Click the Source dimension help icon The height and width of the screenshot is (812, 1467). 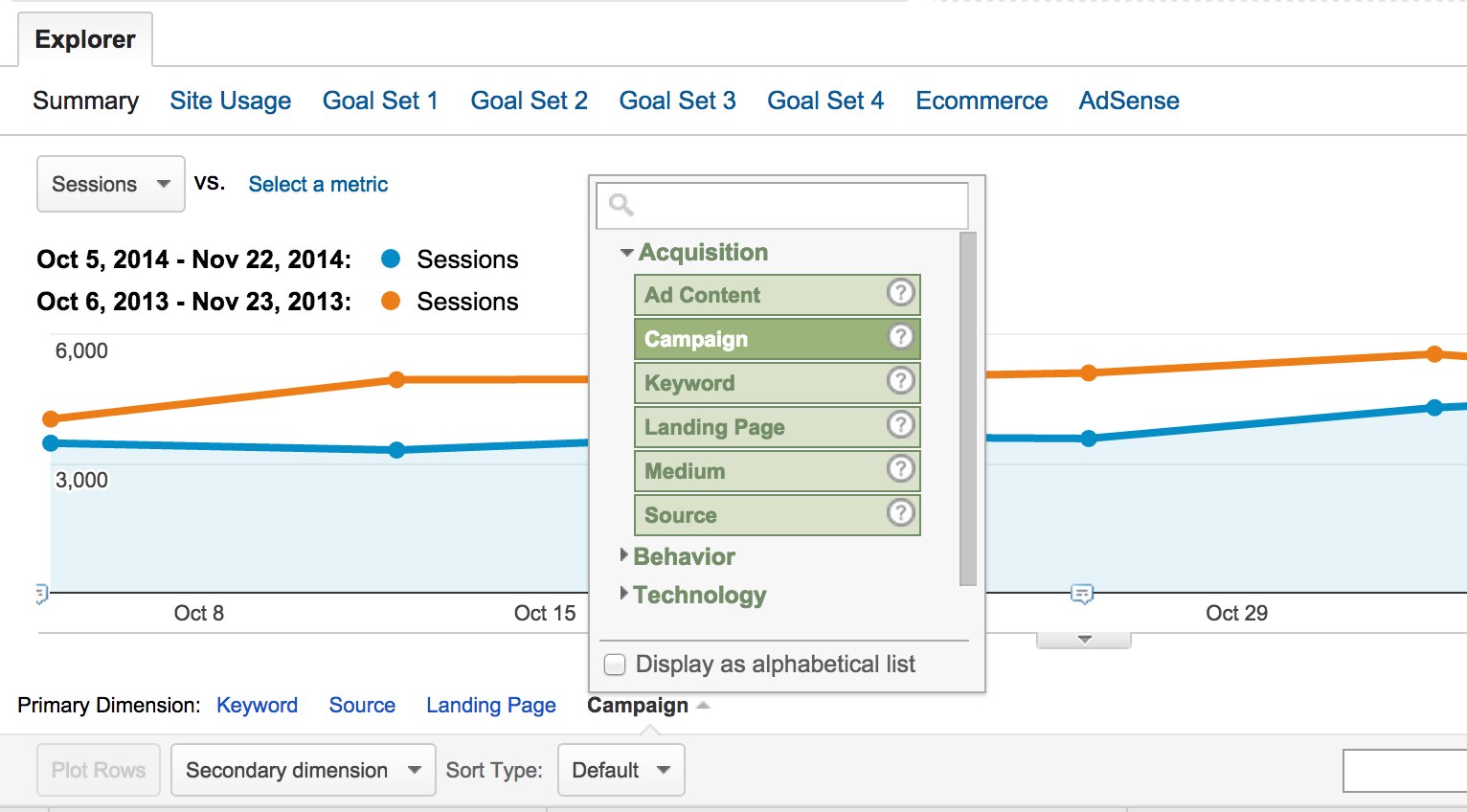pos(900,513)
